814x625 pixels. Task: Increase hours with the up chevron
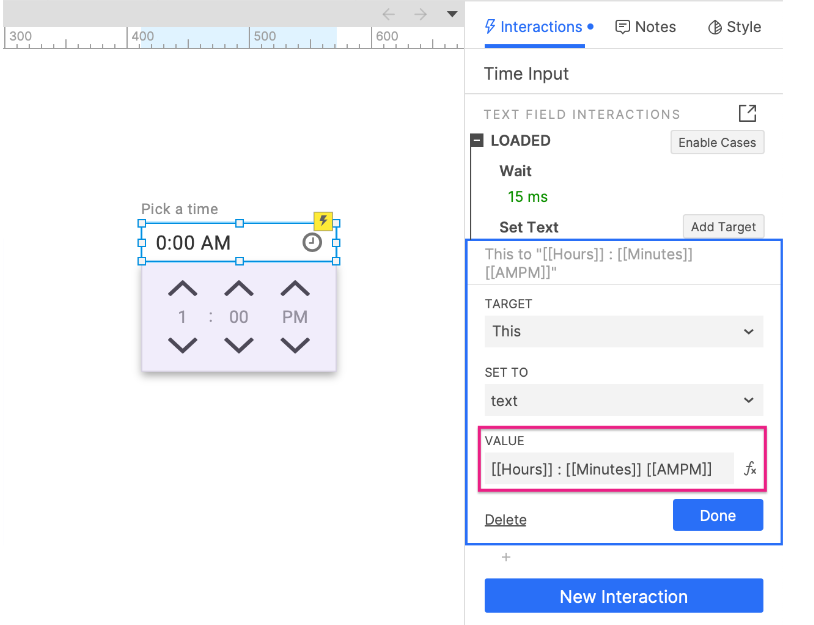click(x=182, y=289)
